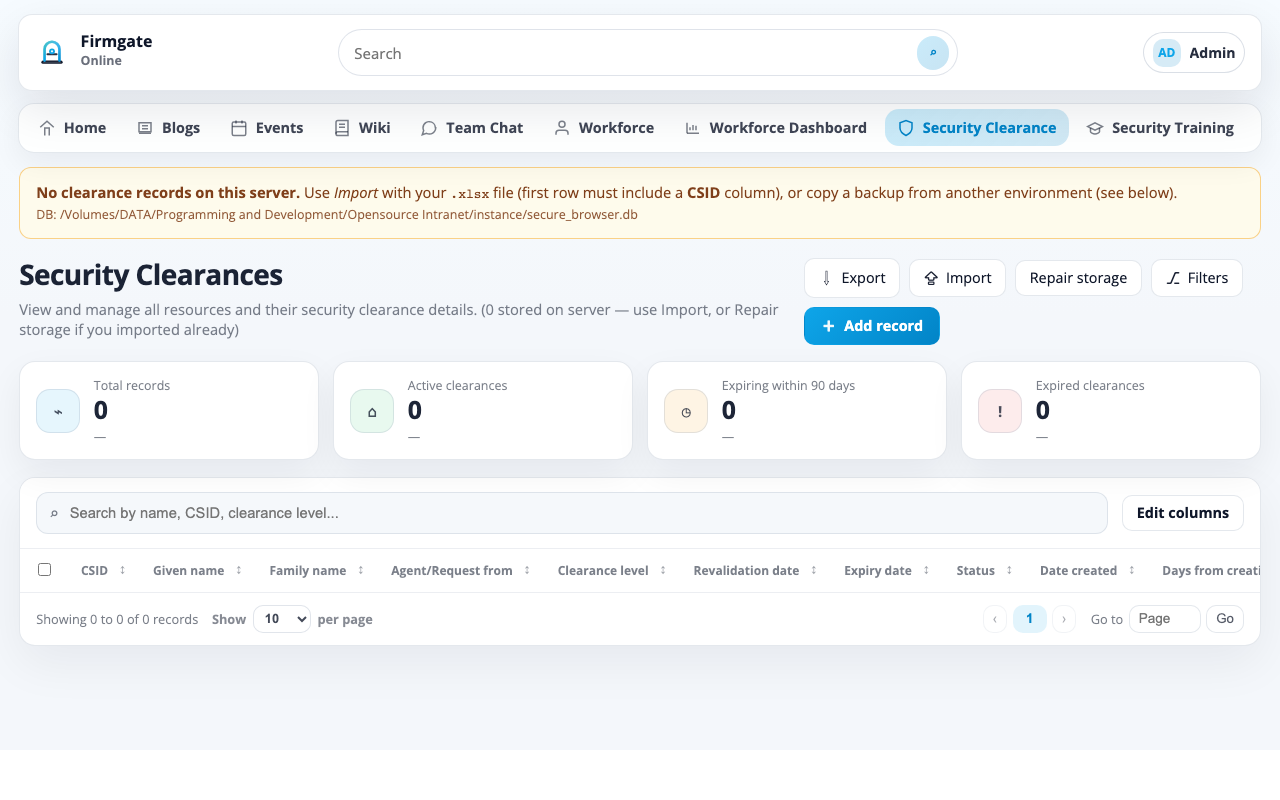
Task: Click the Expiring within 90 days clock icon
Action: 686,411
